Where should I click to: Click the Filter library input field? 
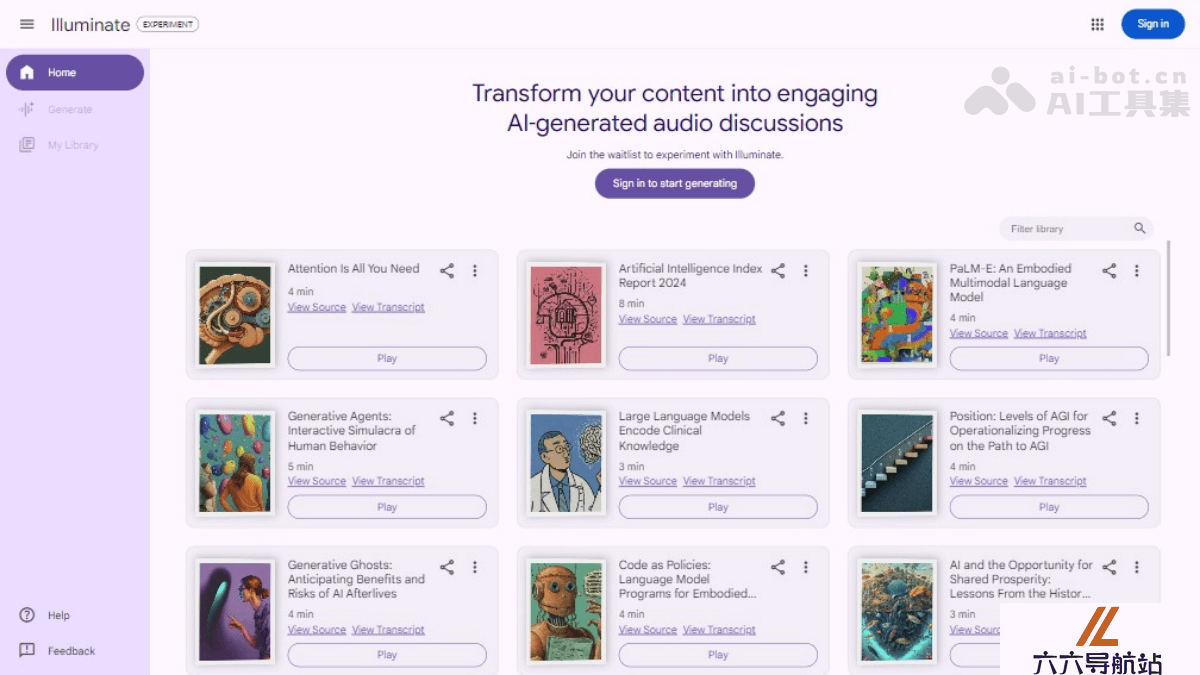pos(1076,229)
